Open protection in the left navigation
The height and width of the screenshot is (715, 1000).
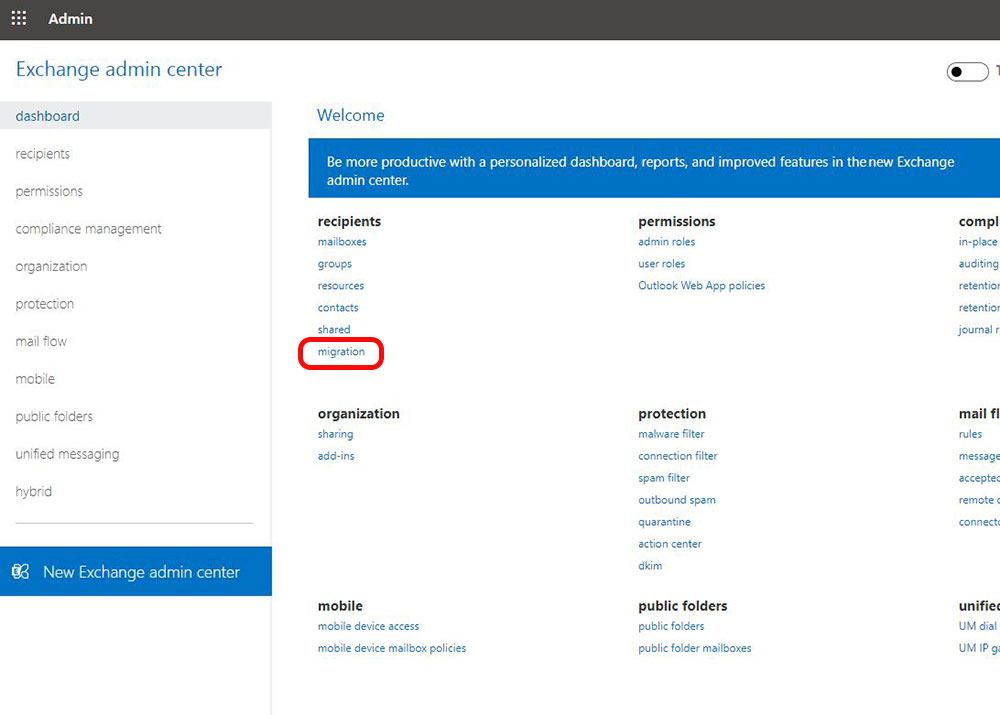coord(45,304)
